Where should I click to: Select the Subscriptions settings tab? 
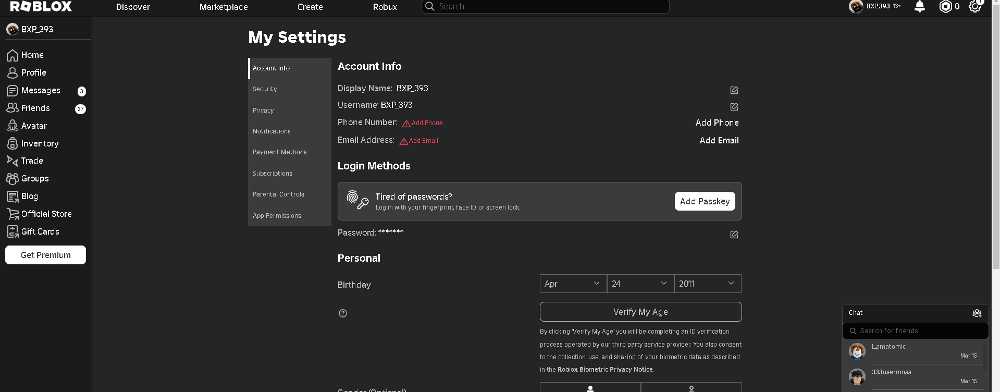click(x=290, y=173)
